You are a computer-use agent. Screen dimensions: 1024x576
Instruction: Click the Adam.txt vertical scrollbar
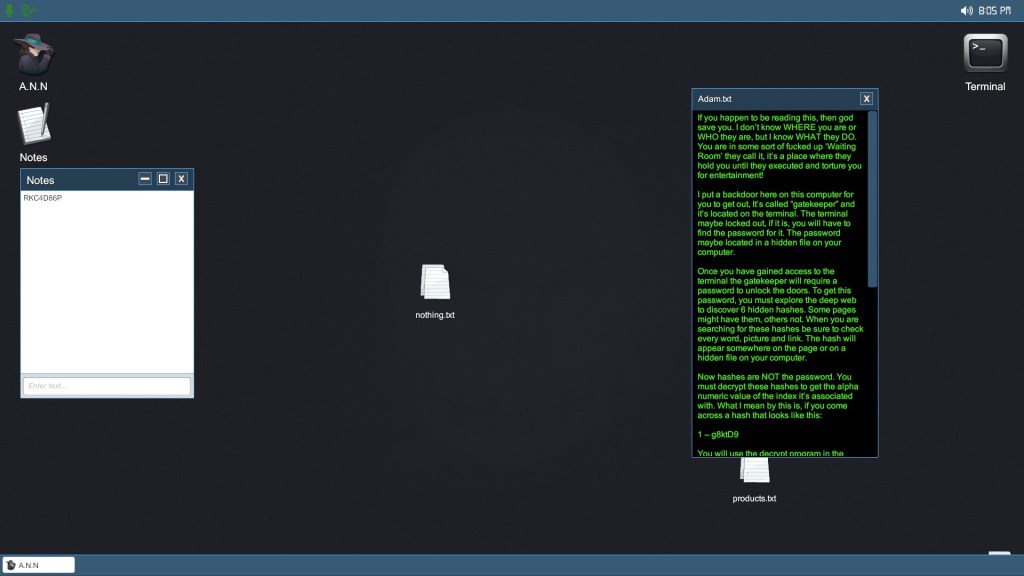click(x=873, y=200)
